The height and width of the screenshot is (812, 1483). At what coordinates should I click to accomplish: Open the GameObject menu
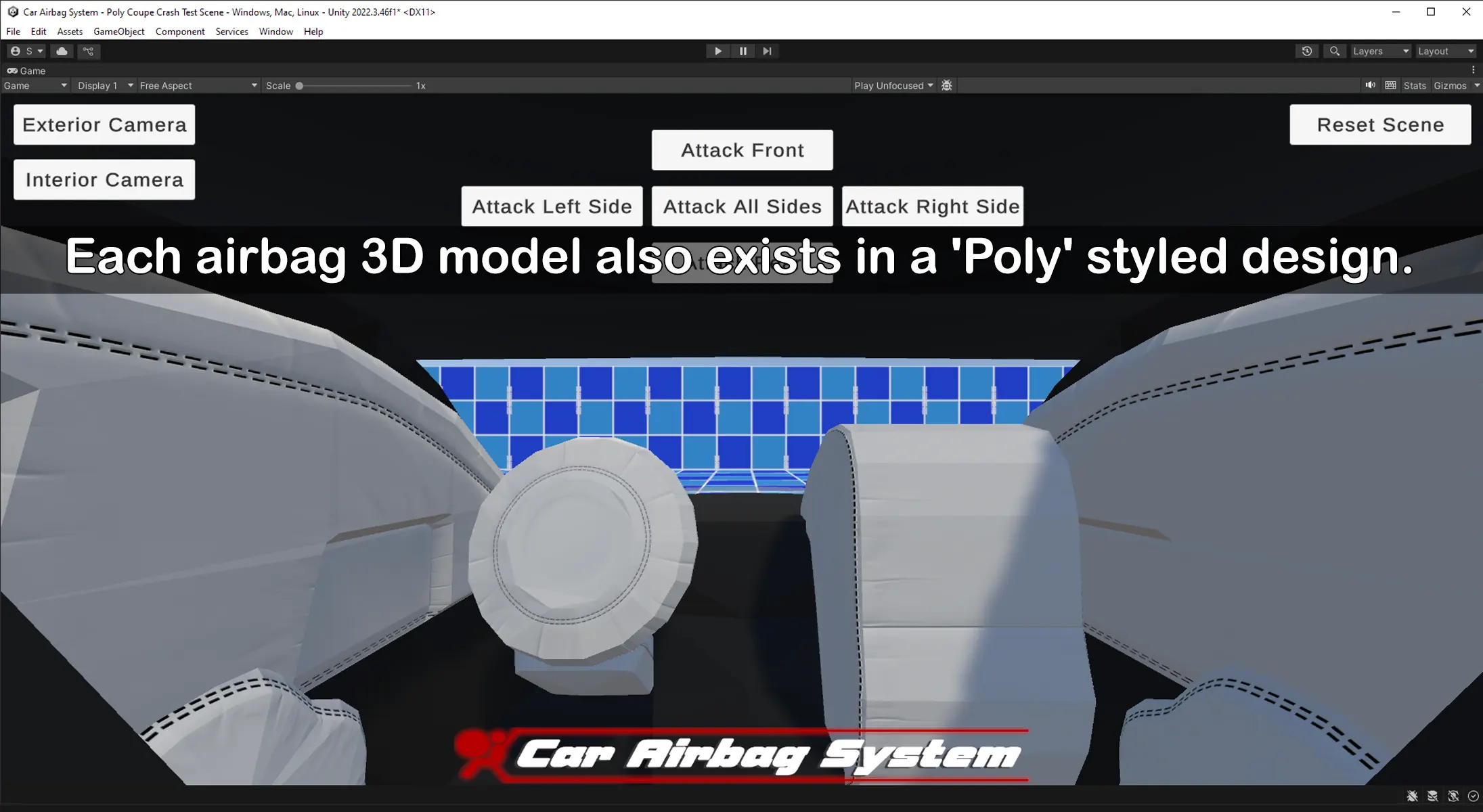pos(118,32)
